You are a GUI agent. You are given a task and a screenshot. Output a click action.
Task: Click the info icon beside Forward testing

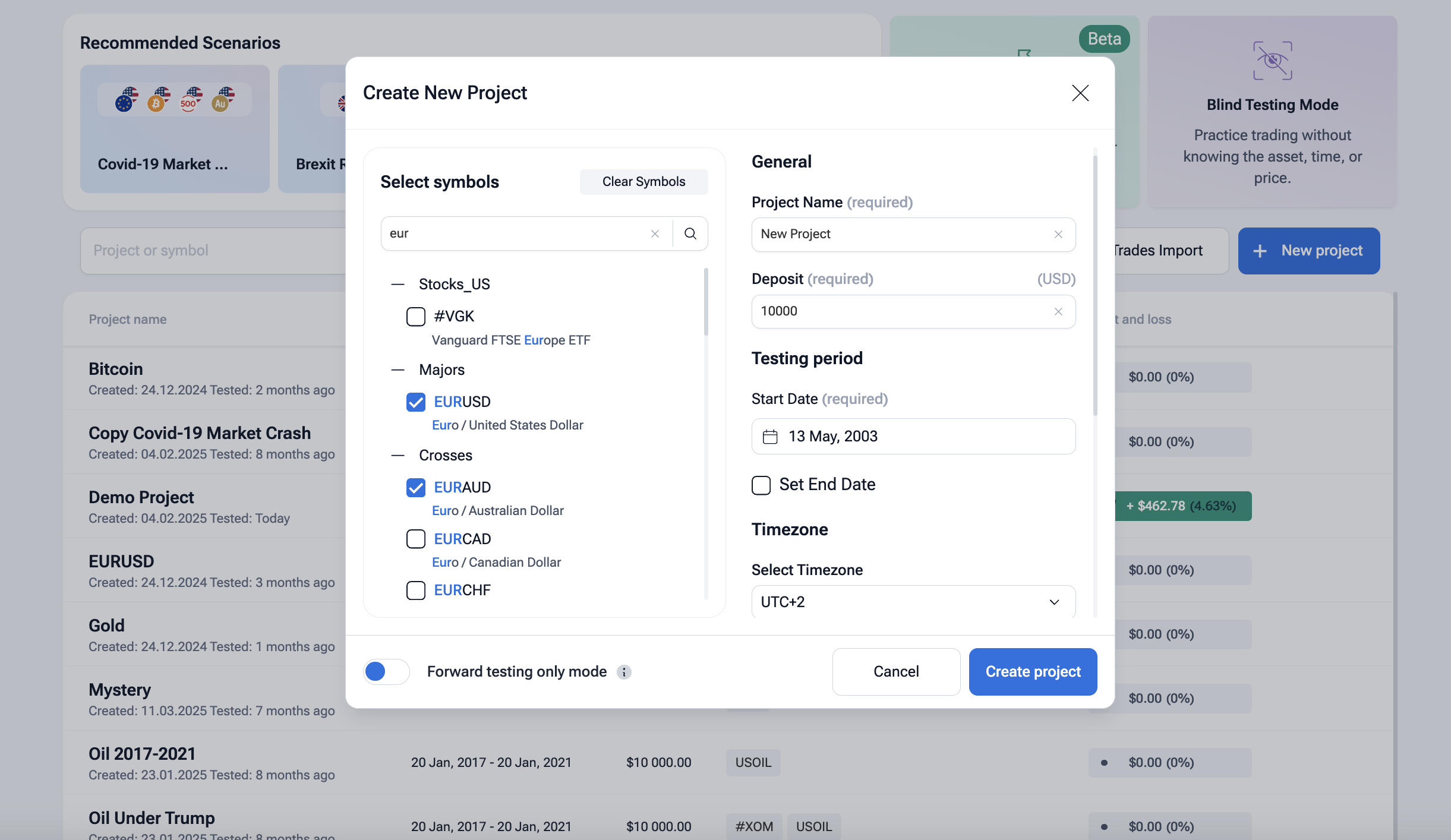[x=623, y=672]
